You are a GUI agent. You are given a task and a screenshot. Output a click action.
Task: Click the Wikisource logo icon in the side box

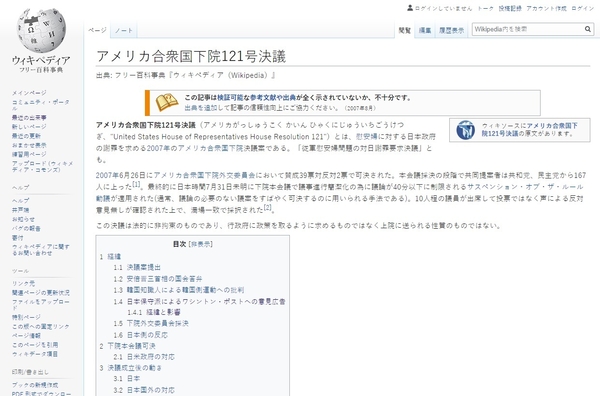(x=465, y=130)
